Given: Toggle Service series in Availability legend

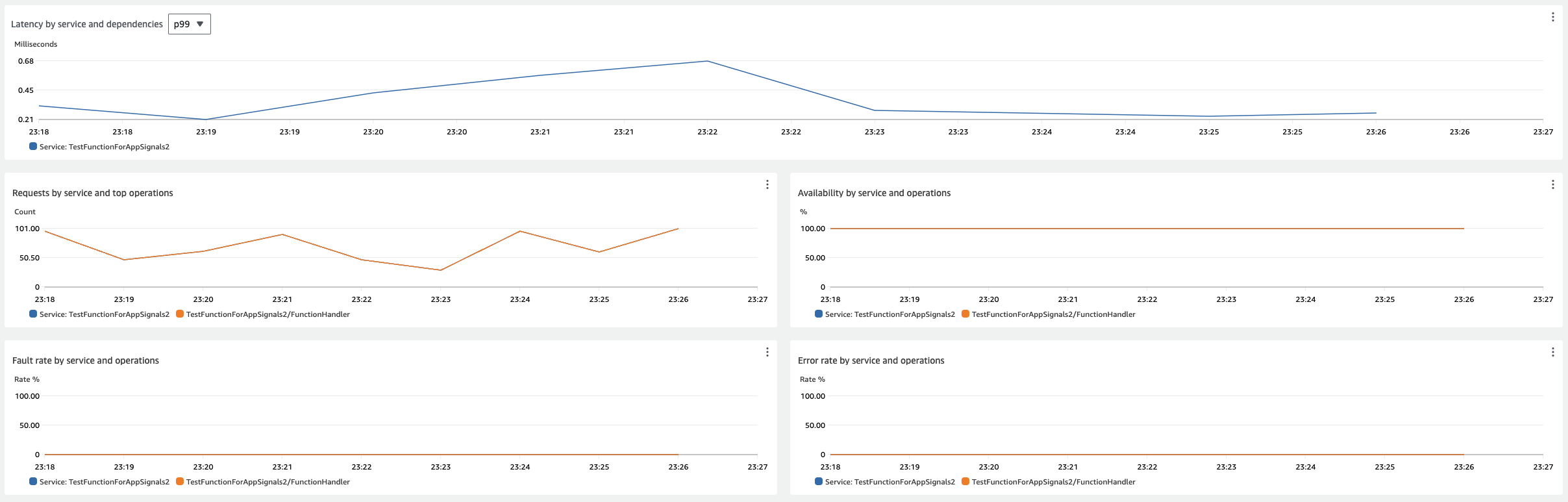Looking at the screenshot, I should (890, 314).
